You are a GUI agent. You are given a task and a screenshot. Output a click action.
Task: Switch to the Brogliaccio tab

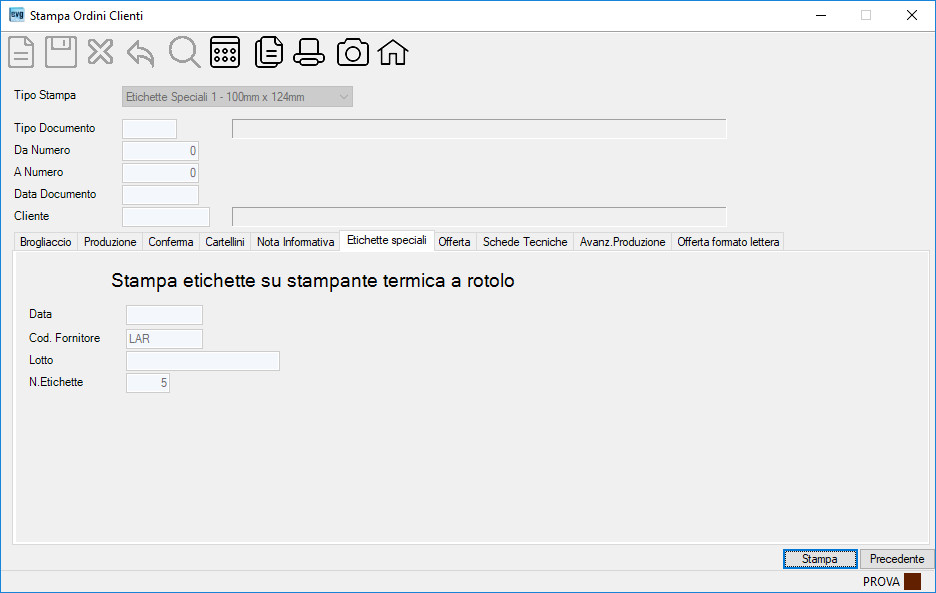[45, 242]
